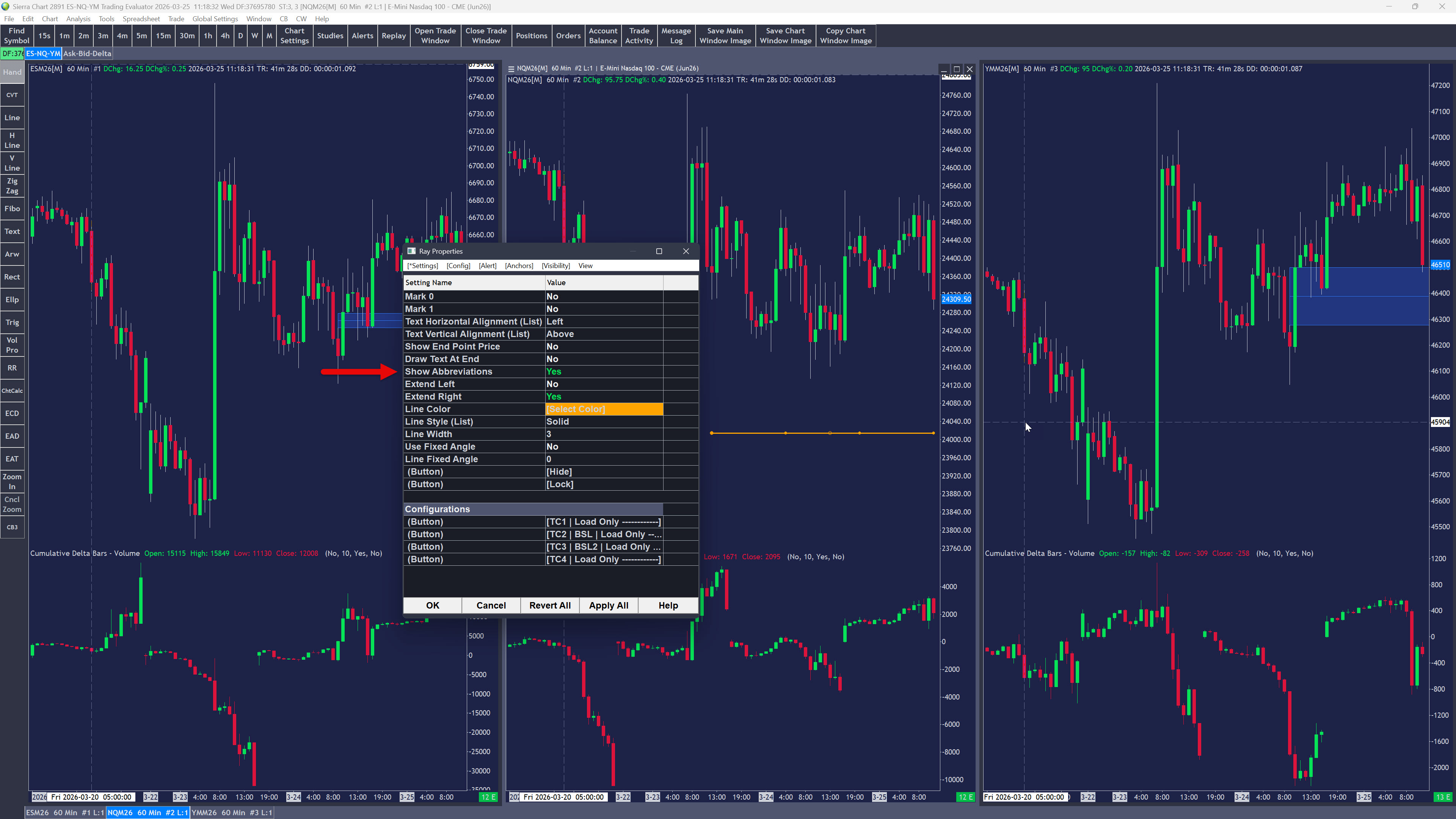This screenshot has height=819, width=1456.
Task: Open the Global Settings menu
Action: (x=215, y=19)
